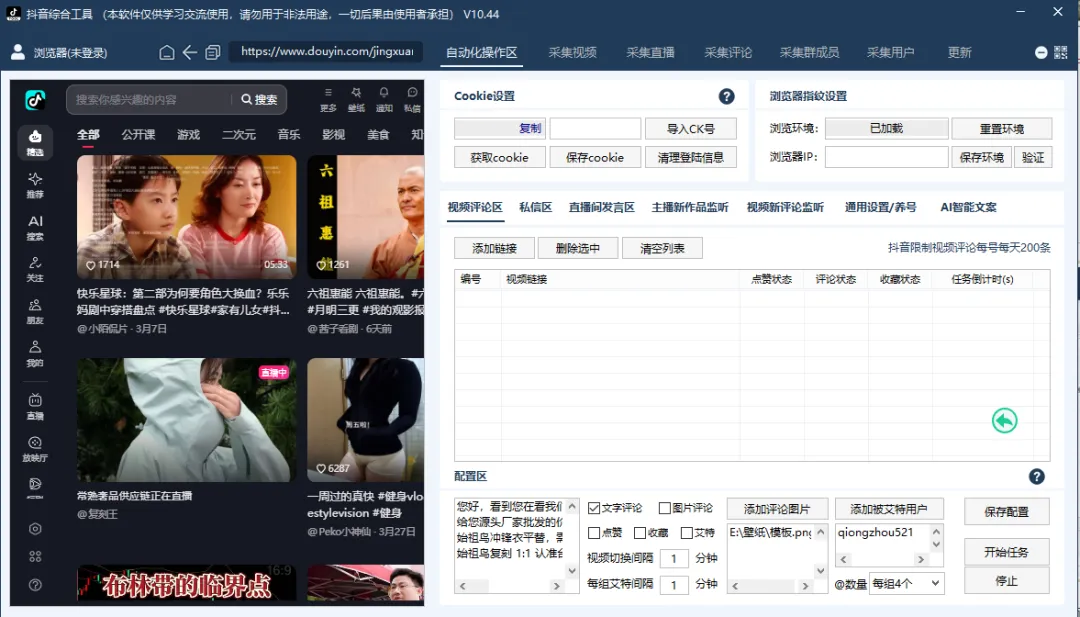This screenshot has height=617, width=1080.
Task: Open the 推荐 section from the sidebar
Action: [x=35, y=185]
